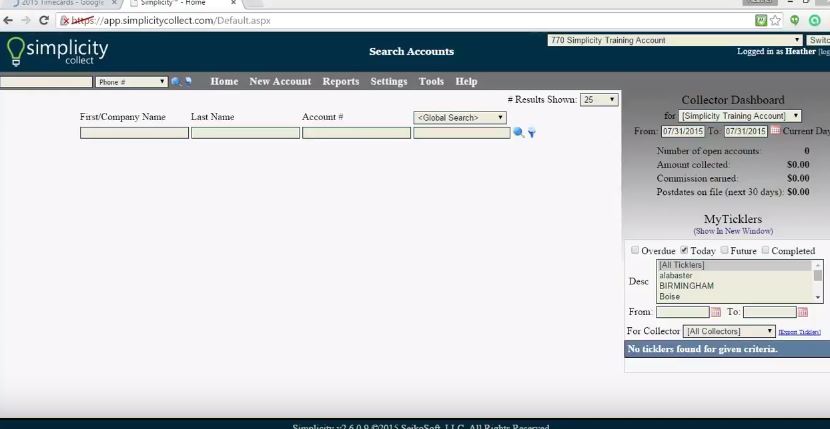The width and height of the screenshot is (830, 429).
Task: Open the New Account menu
Action: 280,82
